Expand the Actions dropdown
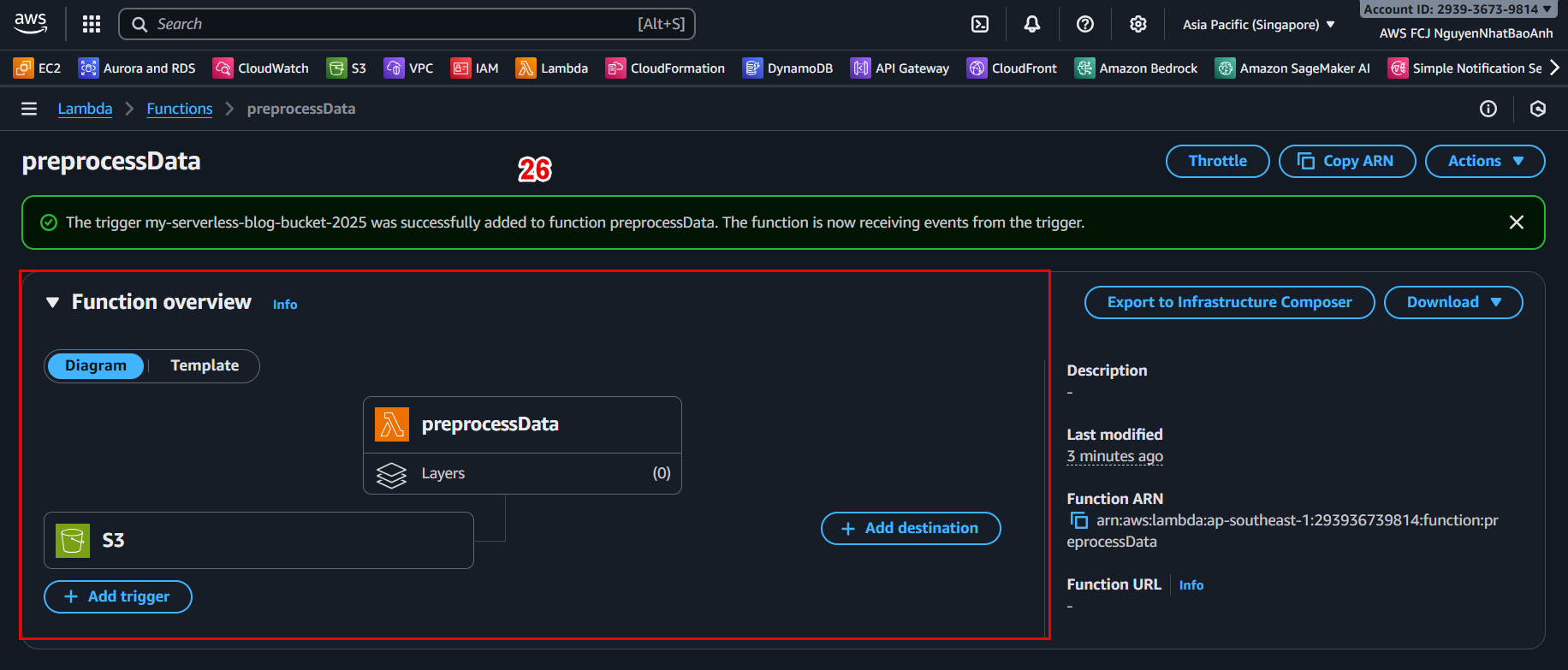The height and width of the screenshot is (670, 1568). click(x=1485, y=161)
